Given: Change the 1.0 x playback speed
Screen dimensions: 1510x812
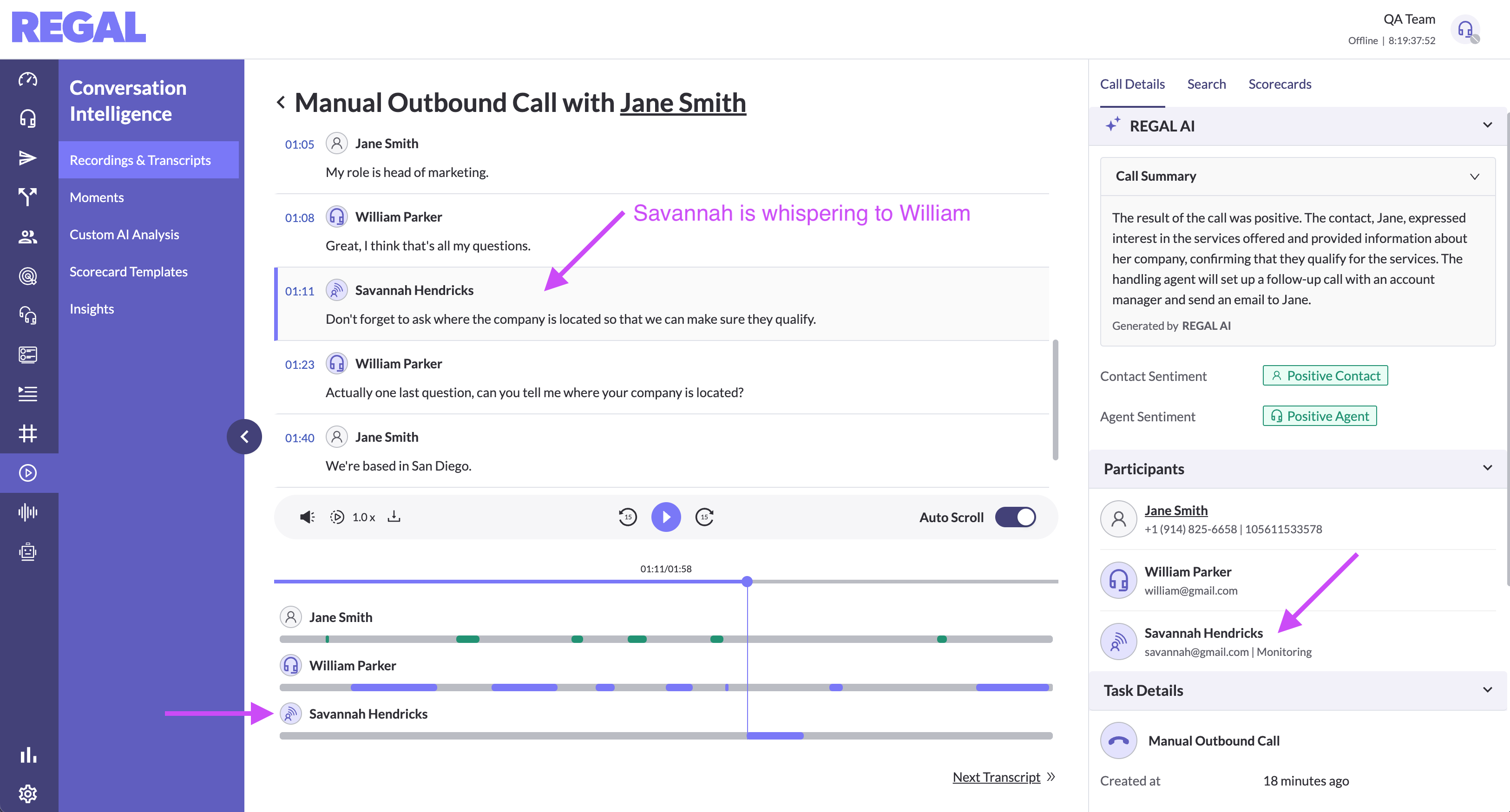Looking at the screenshot, I should [x=363, y=517].
